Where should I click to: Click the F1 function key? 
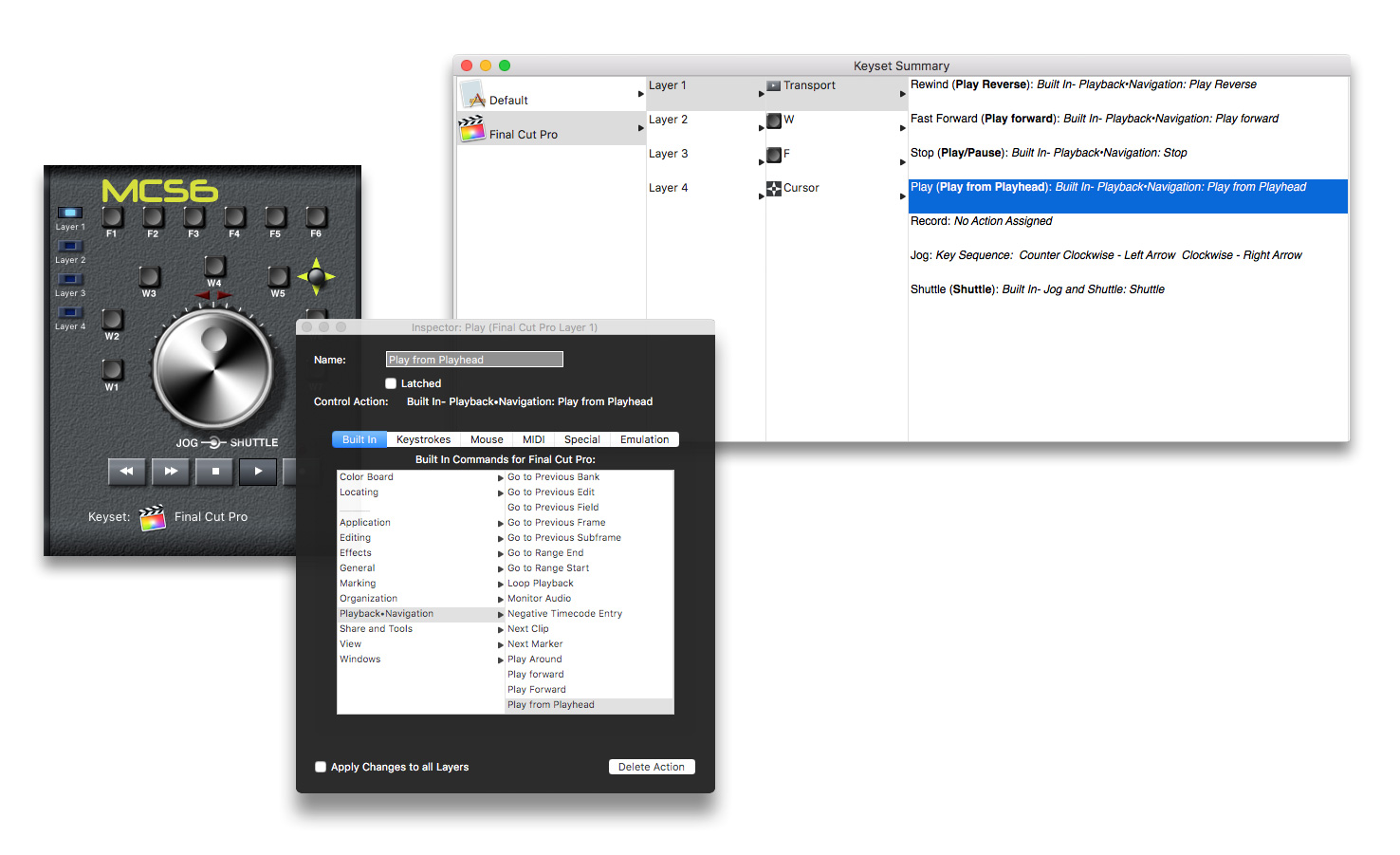point(112,218)
